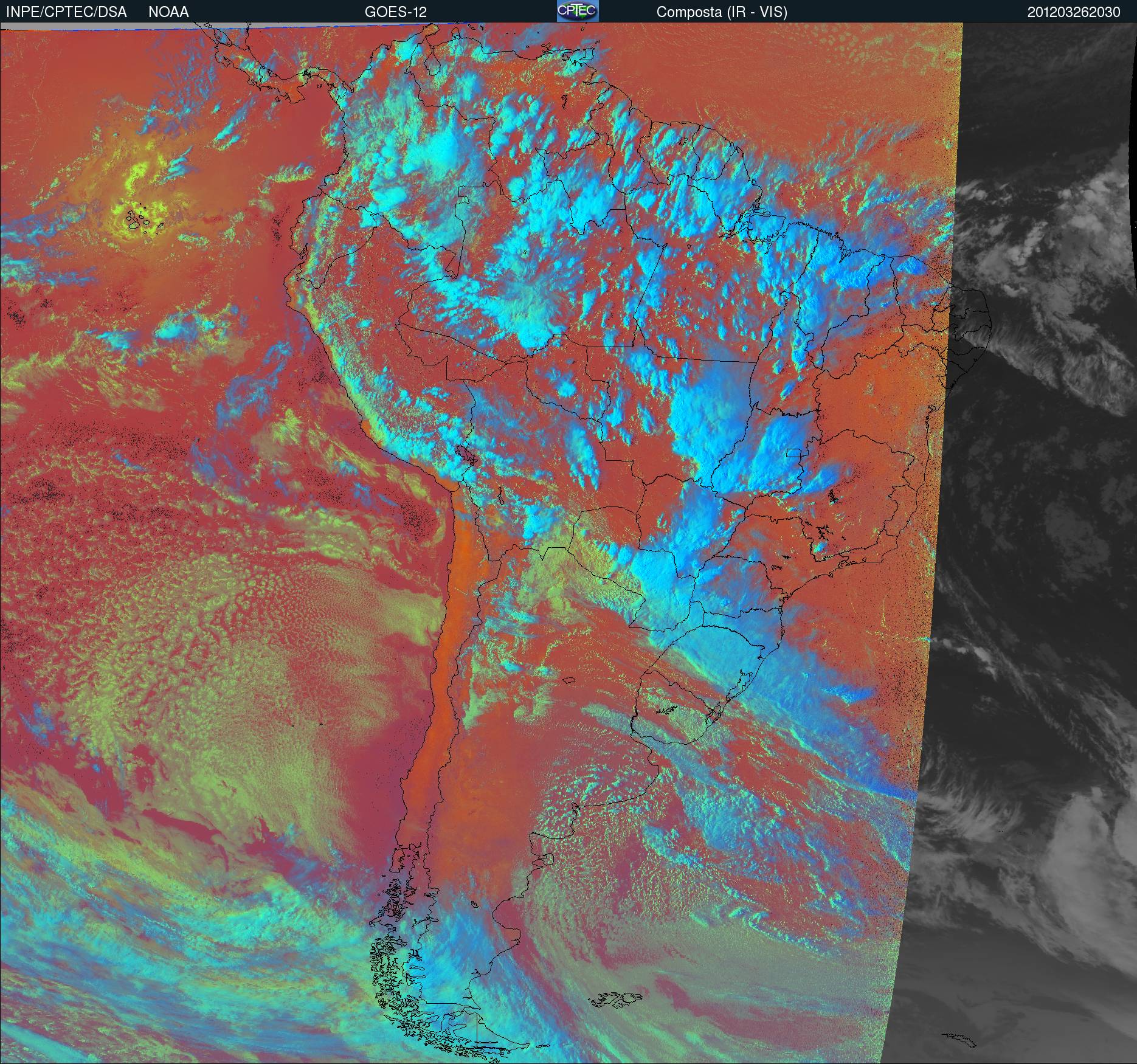Click the Composta (IR - VIS) title
Image resolution: width=1137 pixels, height=1064 pixels.
[722, 12]
